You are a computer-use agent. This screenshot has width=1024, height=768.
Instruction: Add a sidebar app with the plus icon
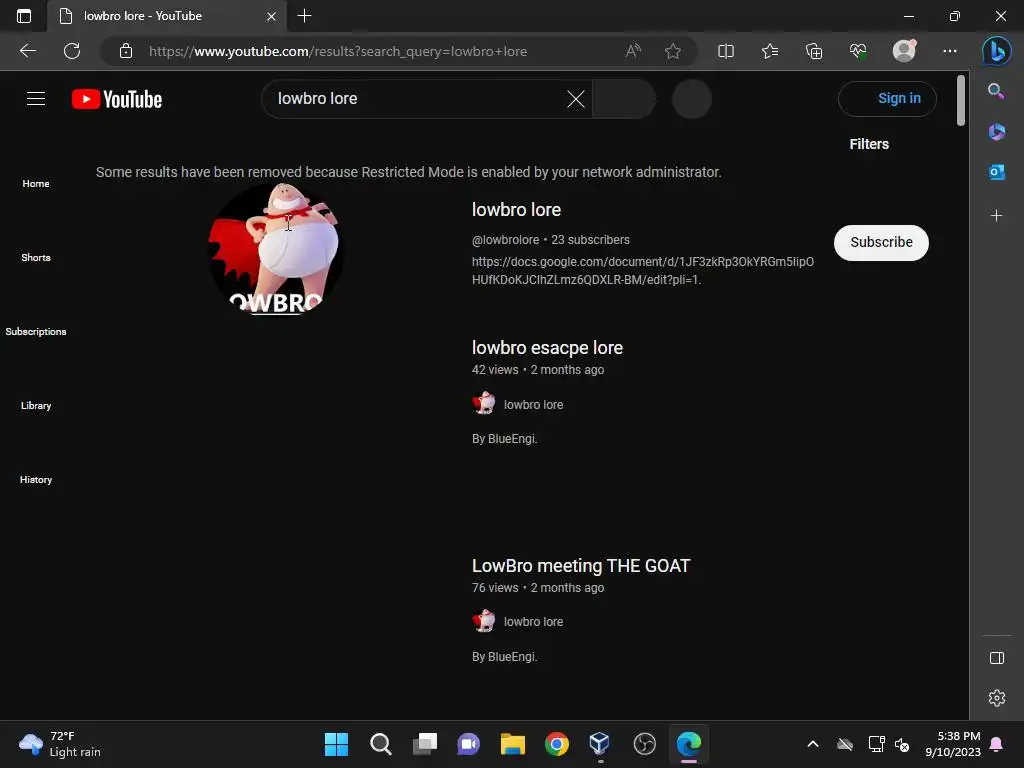click(996, 216)
